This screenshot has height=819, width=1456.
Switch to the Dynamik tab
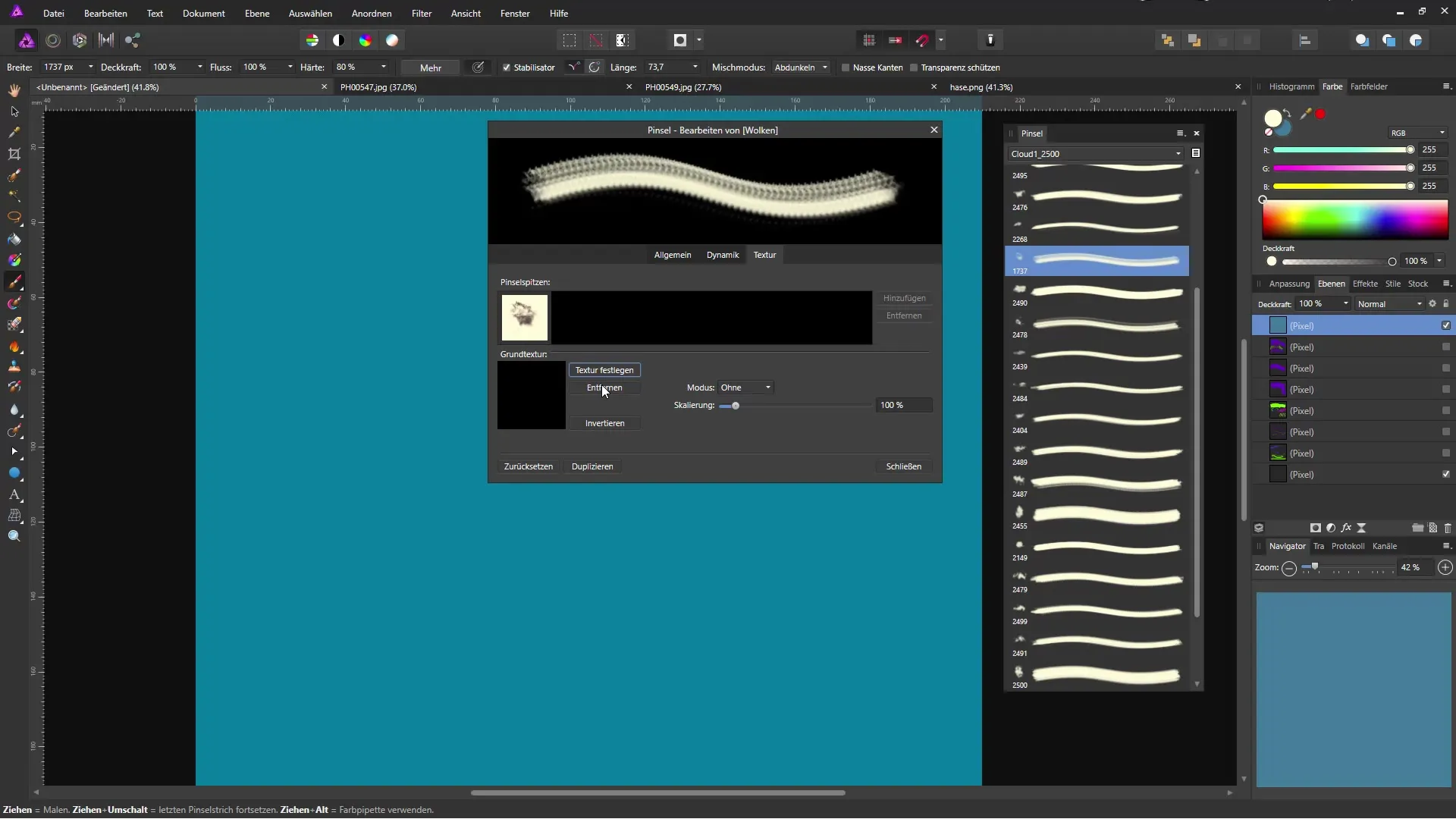pyautogui.click(x=722, y=255)
